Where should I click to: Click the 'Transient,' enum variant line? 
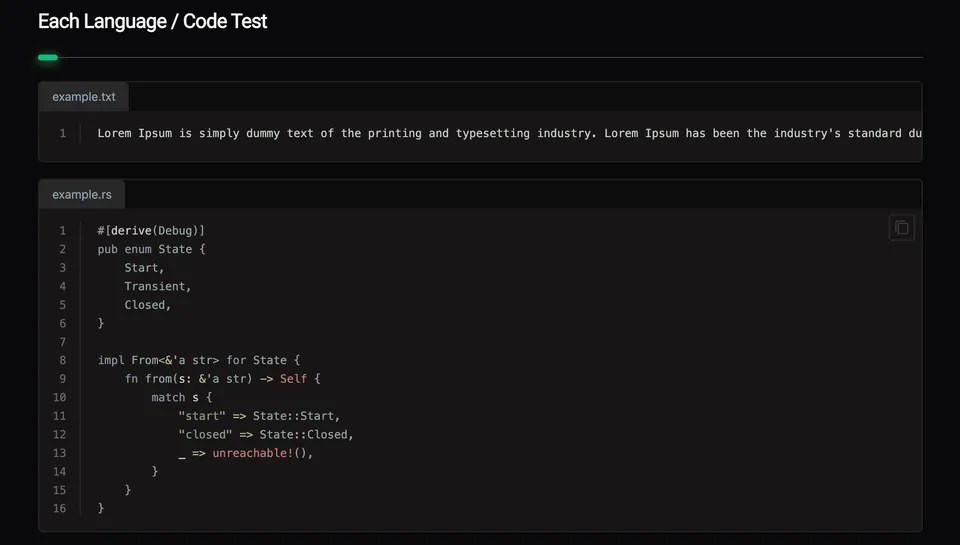click(x=157, y=286)
